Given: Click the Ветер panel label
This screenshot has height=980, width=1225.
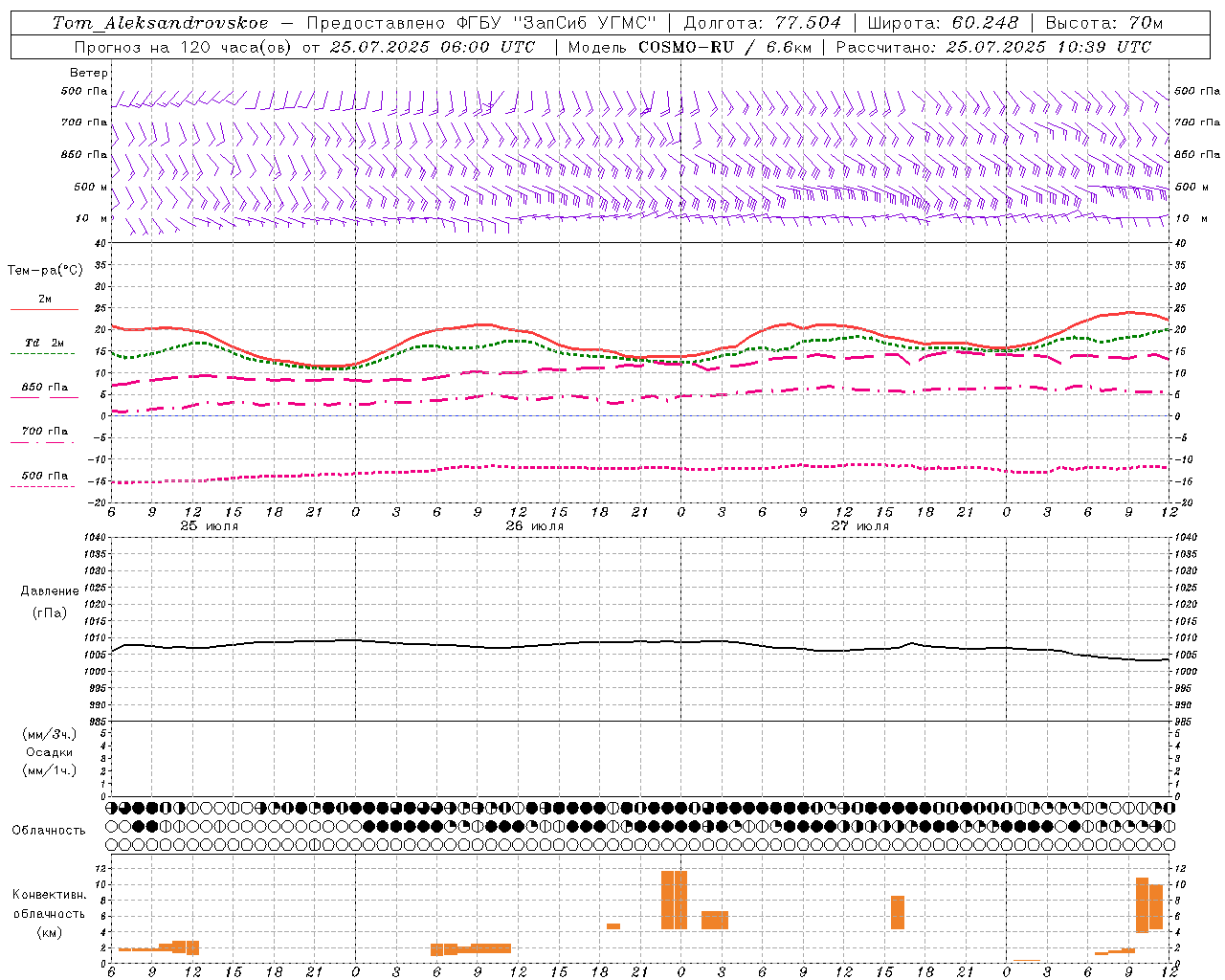Looking at the screenshot, I should pyautogui.click(x=89, y=73).
